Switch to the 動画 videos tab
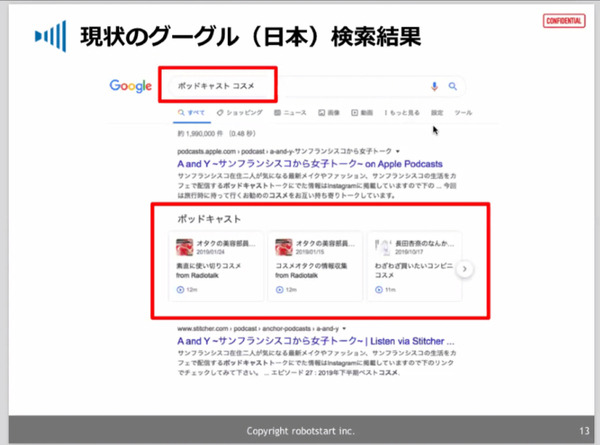Screen dimensions: 600x445 363,114
